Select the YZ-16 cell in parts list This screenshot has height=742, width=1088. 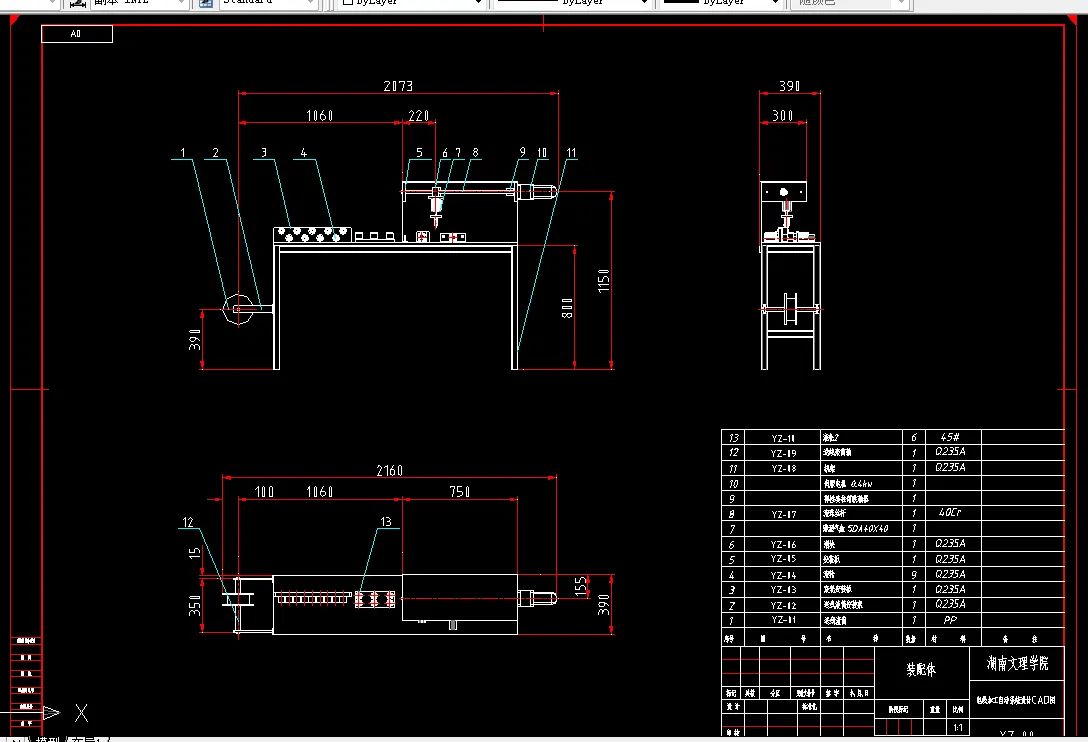coord(783,545)
